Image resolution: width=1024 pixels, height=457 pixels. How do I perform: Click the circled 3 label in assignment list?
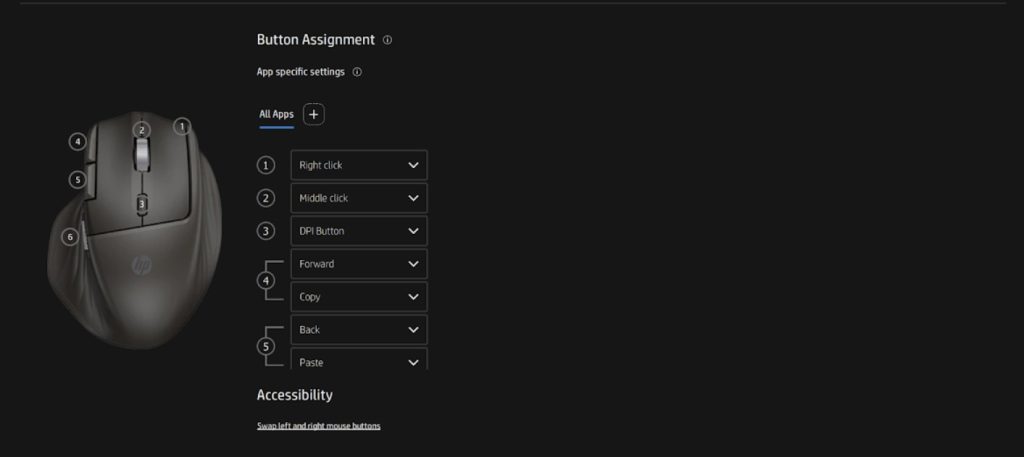pyautogui.click(x=266, y=231)
